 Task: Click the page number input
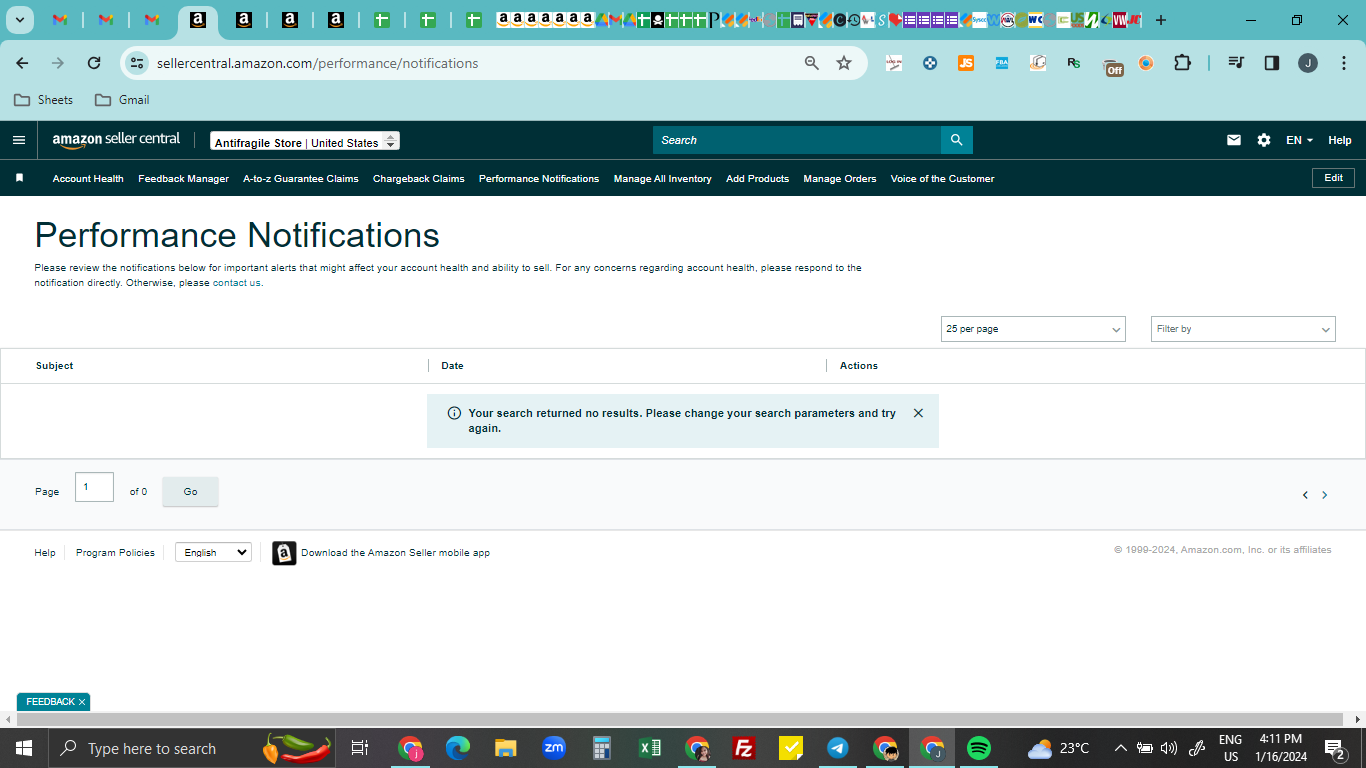point(94,487)
